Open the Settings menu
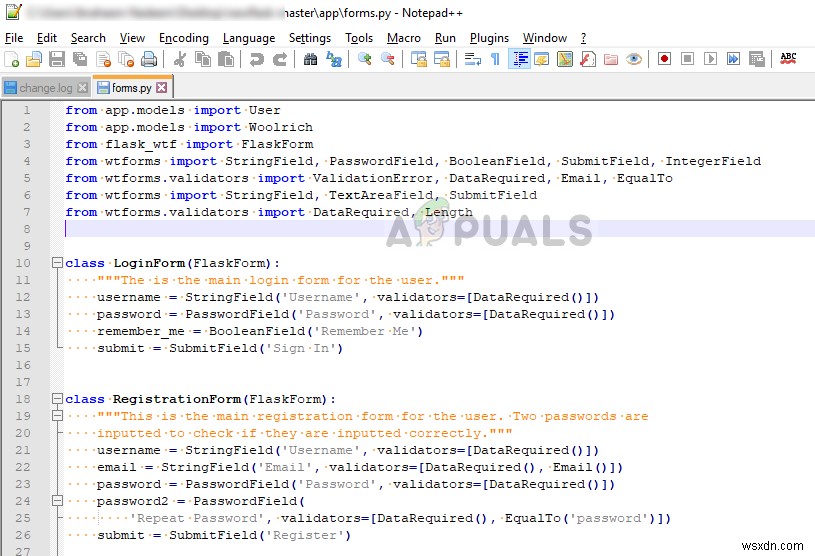 click(x=310, y=38)
